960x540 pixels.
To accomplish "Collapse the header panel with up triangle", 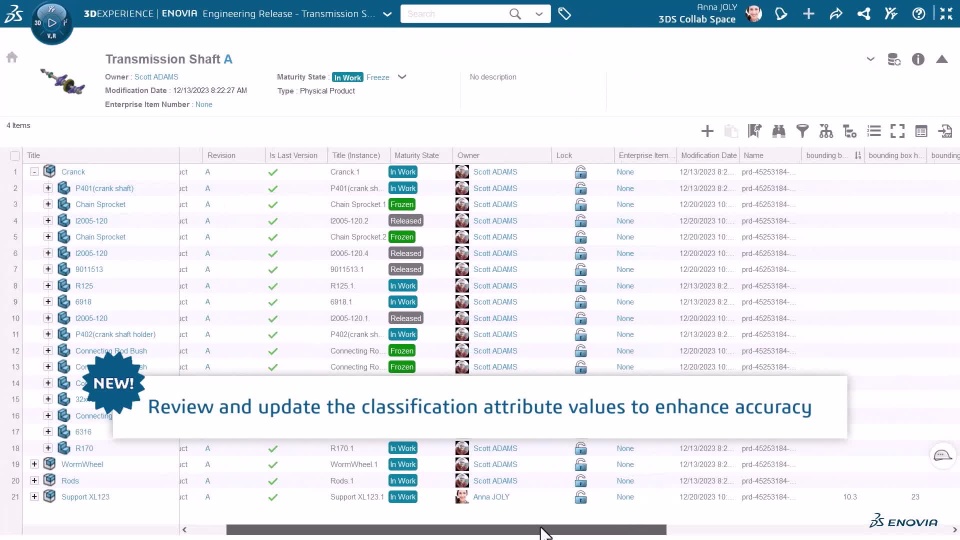I will [942, 59].
